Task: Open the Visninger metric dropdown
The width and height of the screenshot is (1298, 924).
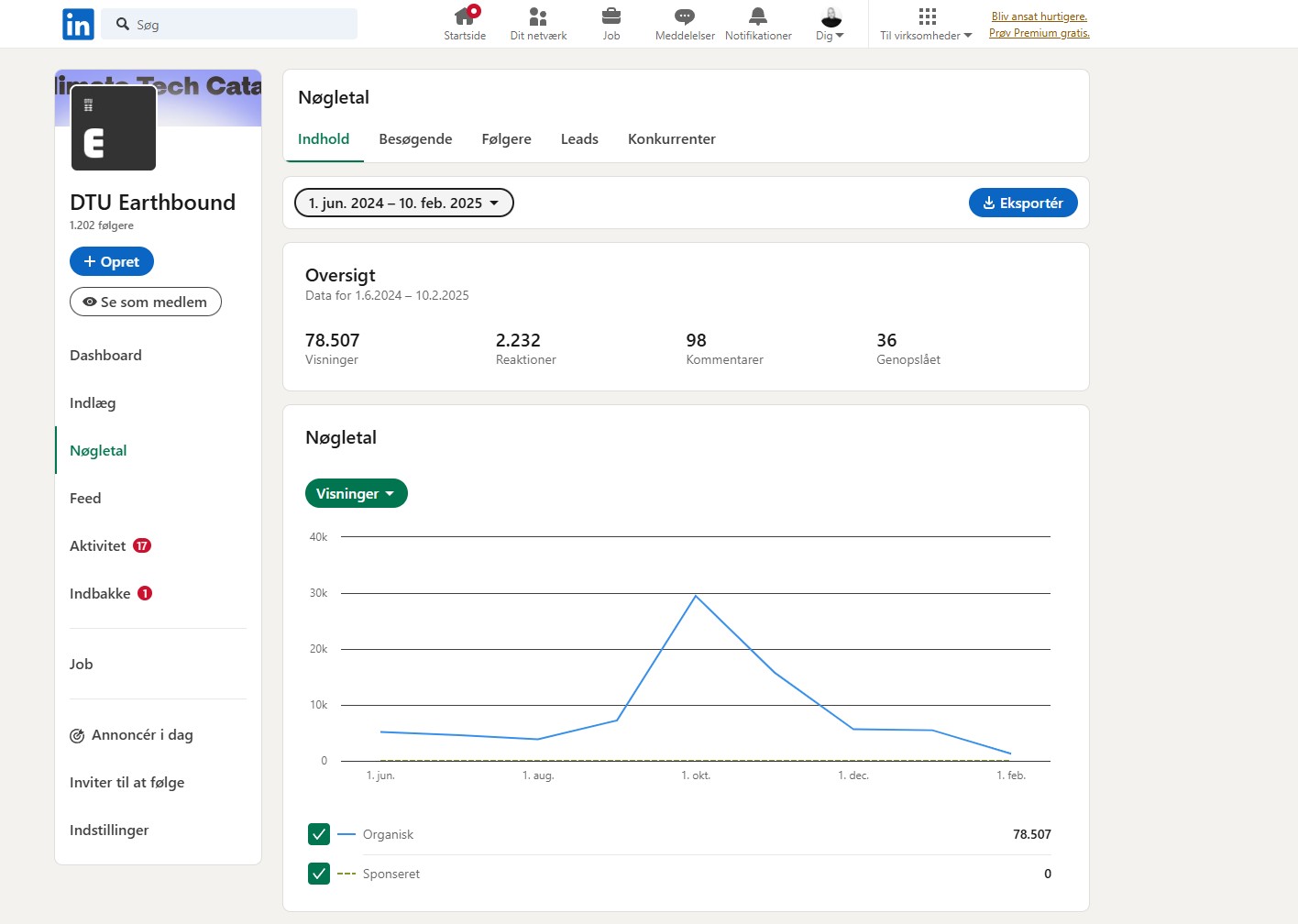Action: 356,493
